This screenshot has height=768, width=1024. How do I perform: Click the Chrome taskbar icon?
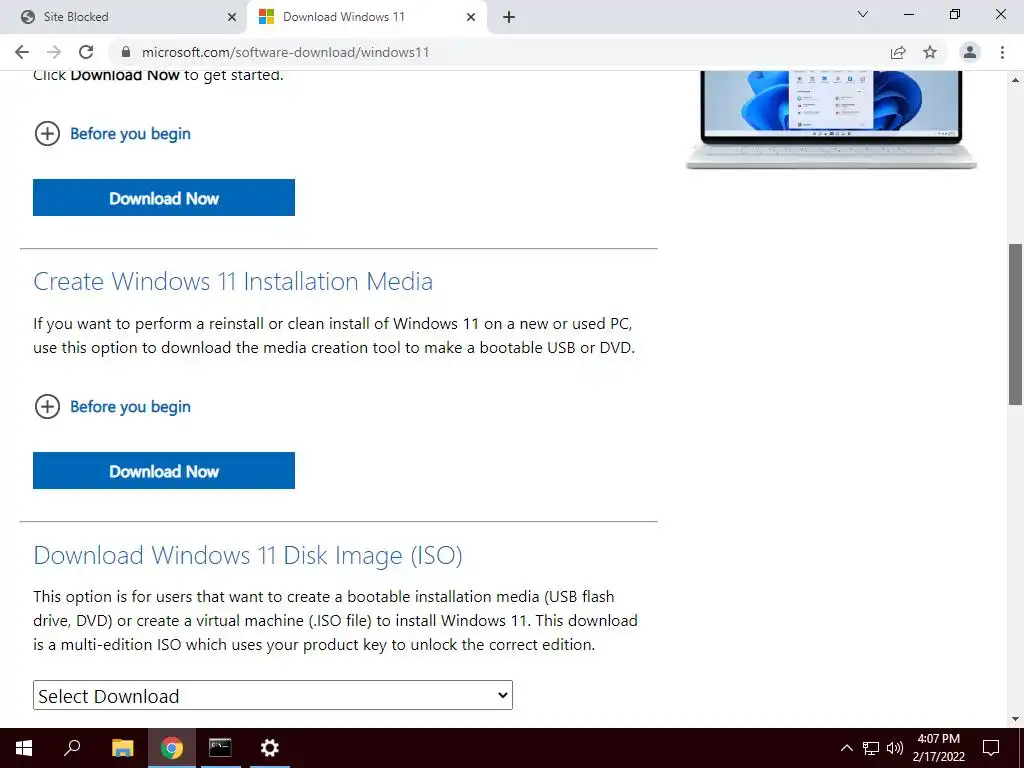172,748
